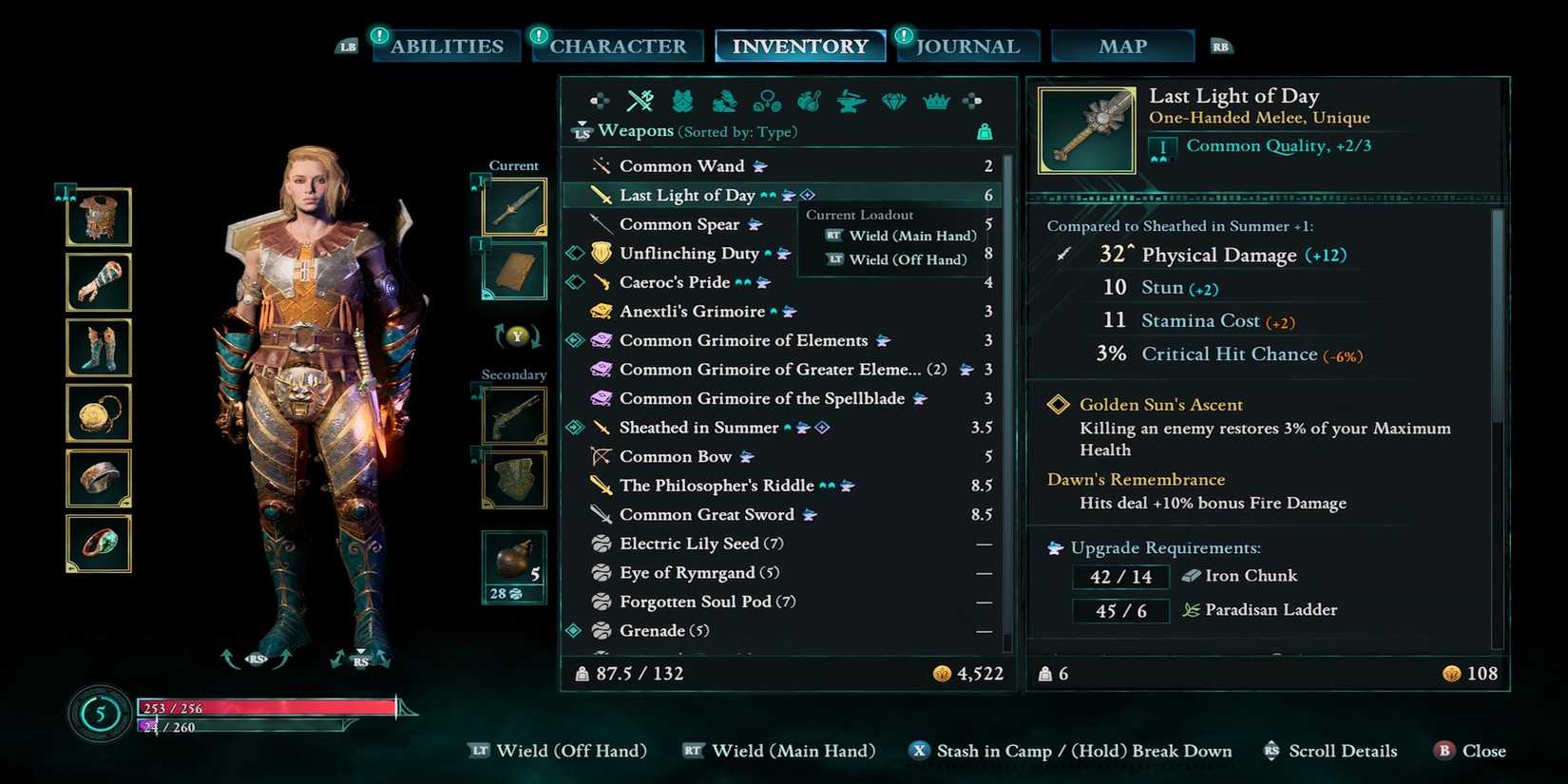Open the chest armor category icon
1568x784 pixels.
(682, 100)
